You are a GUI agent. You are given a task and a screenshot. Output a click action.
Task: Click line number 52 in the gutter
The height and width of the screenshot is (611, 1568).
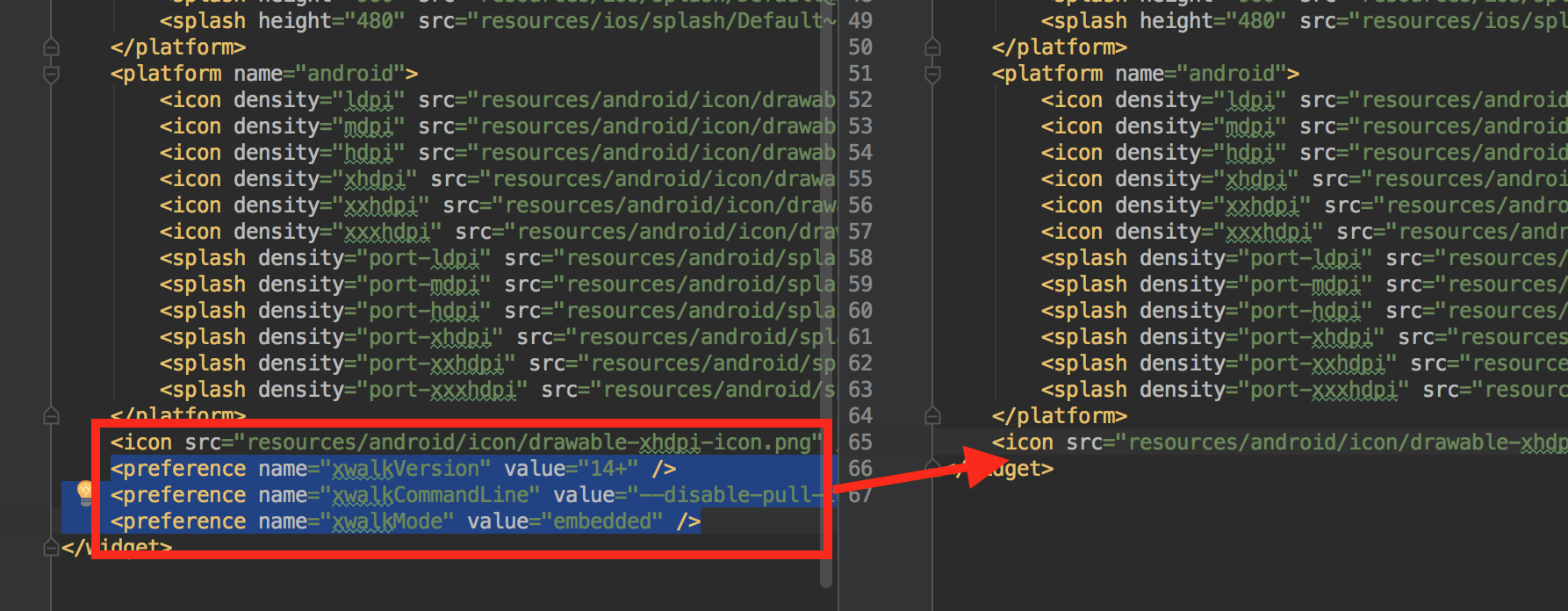click(860, 99)
